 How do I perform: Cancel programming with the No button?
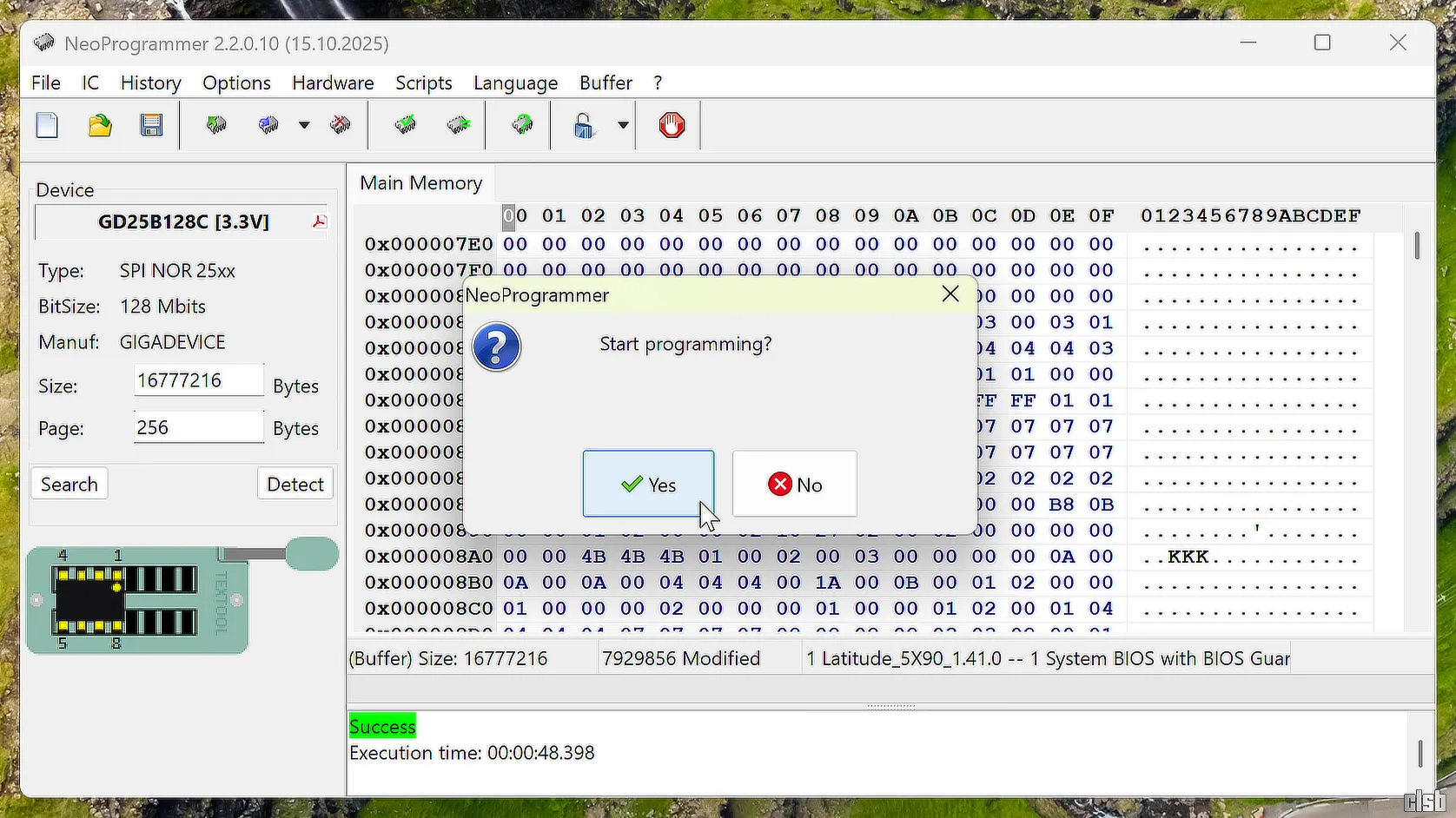794,485
